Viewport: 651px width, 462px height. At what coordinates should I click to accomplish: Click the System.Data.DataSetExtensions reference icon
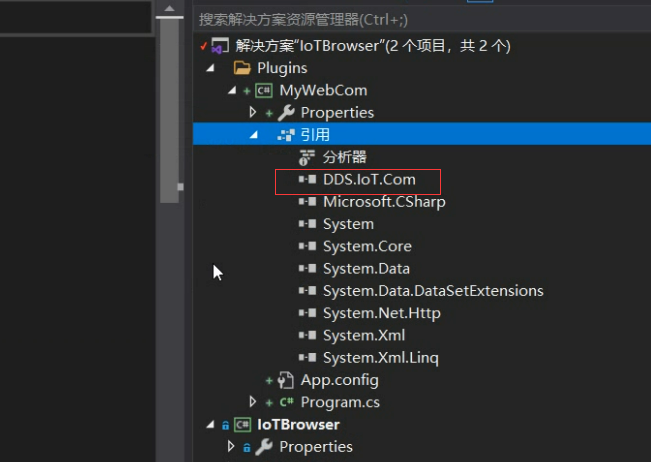coord(307,291)
